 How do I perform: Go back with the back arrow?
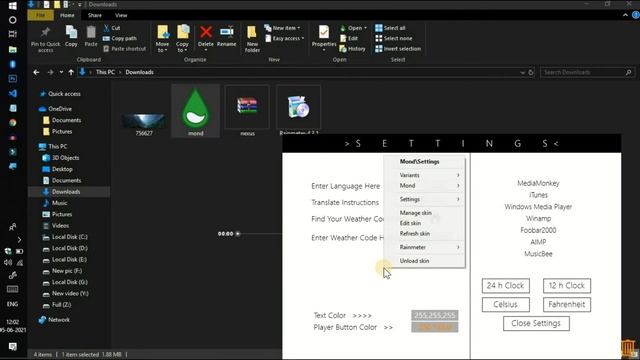coord(36,72)
